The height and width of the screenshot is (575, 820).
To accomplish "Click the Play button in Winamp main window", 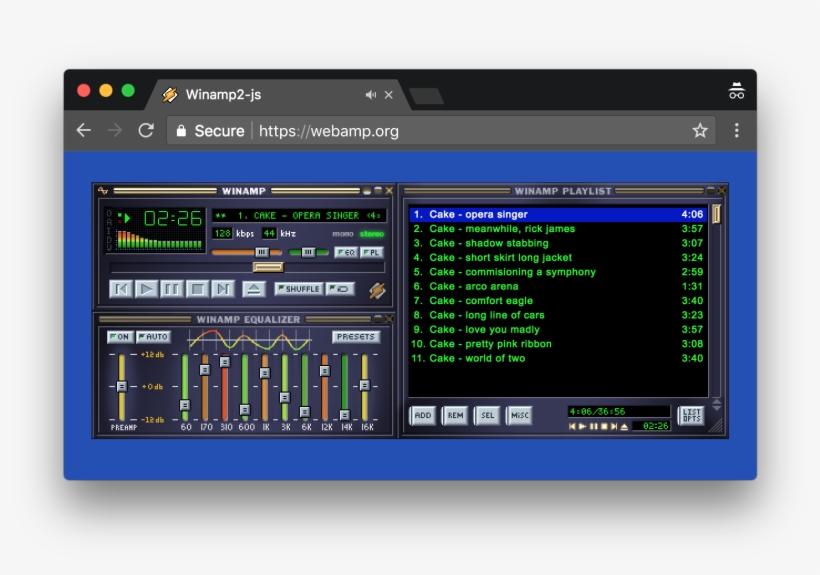I will tap(146, 289).
